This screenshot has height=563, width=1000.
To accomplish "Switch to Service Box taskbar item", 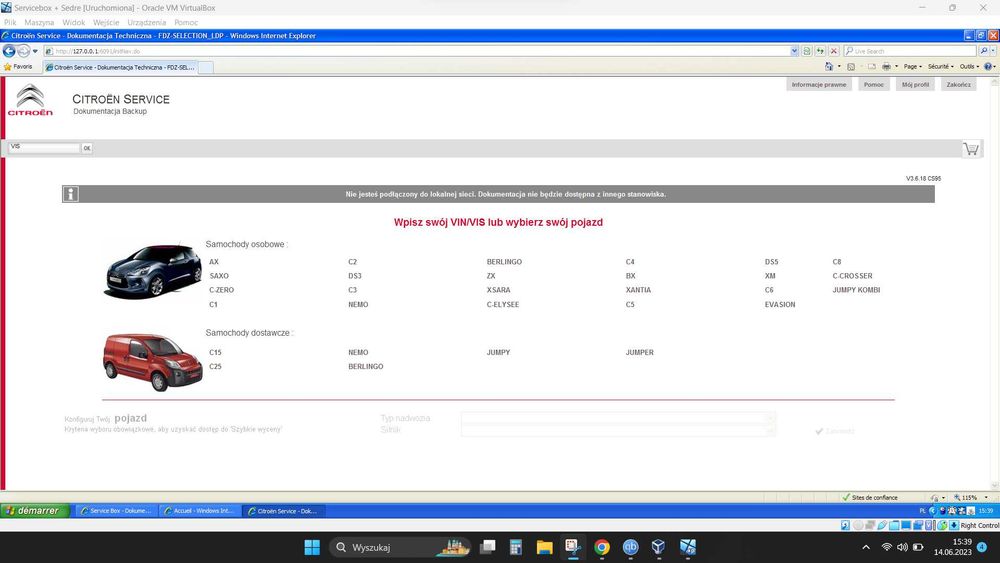I will (x=115, y=511).
